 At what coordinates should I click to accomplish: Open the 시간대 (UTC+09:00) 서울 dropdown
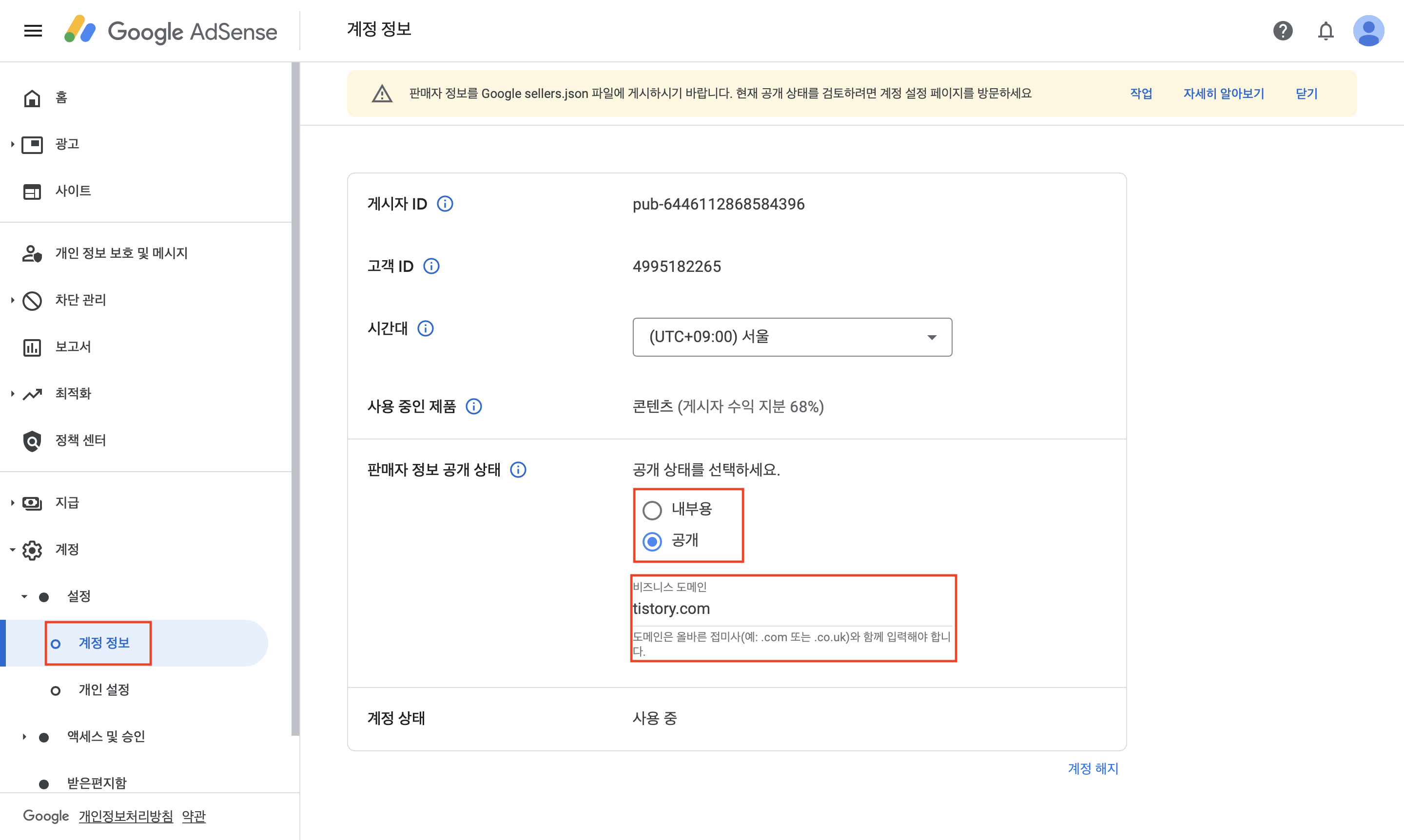(792, 337)
